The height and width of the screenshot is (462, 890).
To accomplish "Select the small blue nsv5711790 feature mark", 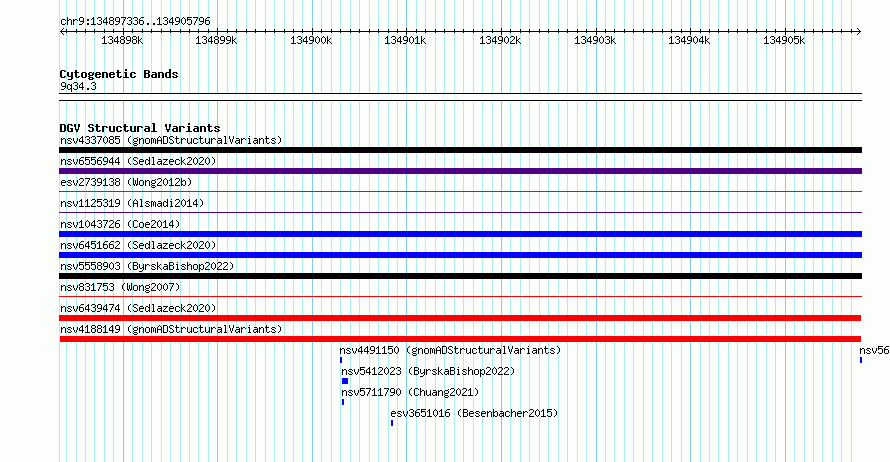I will pos(343,402).
